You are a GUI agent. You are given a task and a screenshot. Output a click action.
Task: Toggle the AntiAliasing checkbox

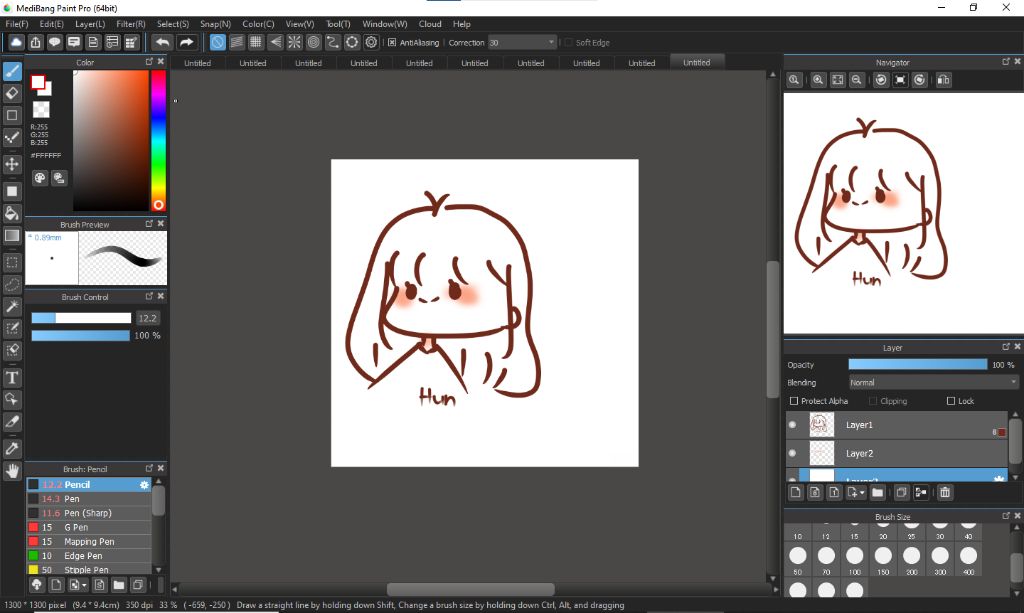pyautogui.click(x=392, y=42)
